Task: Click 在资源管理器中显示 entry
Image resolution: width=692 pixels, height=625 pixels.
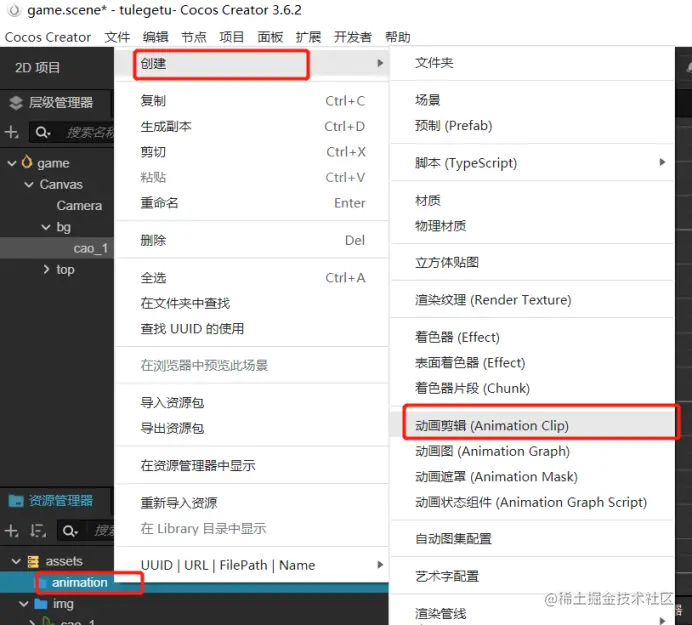Action: click(x=252, y=466)
